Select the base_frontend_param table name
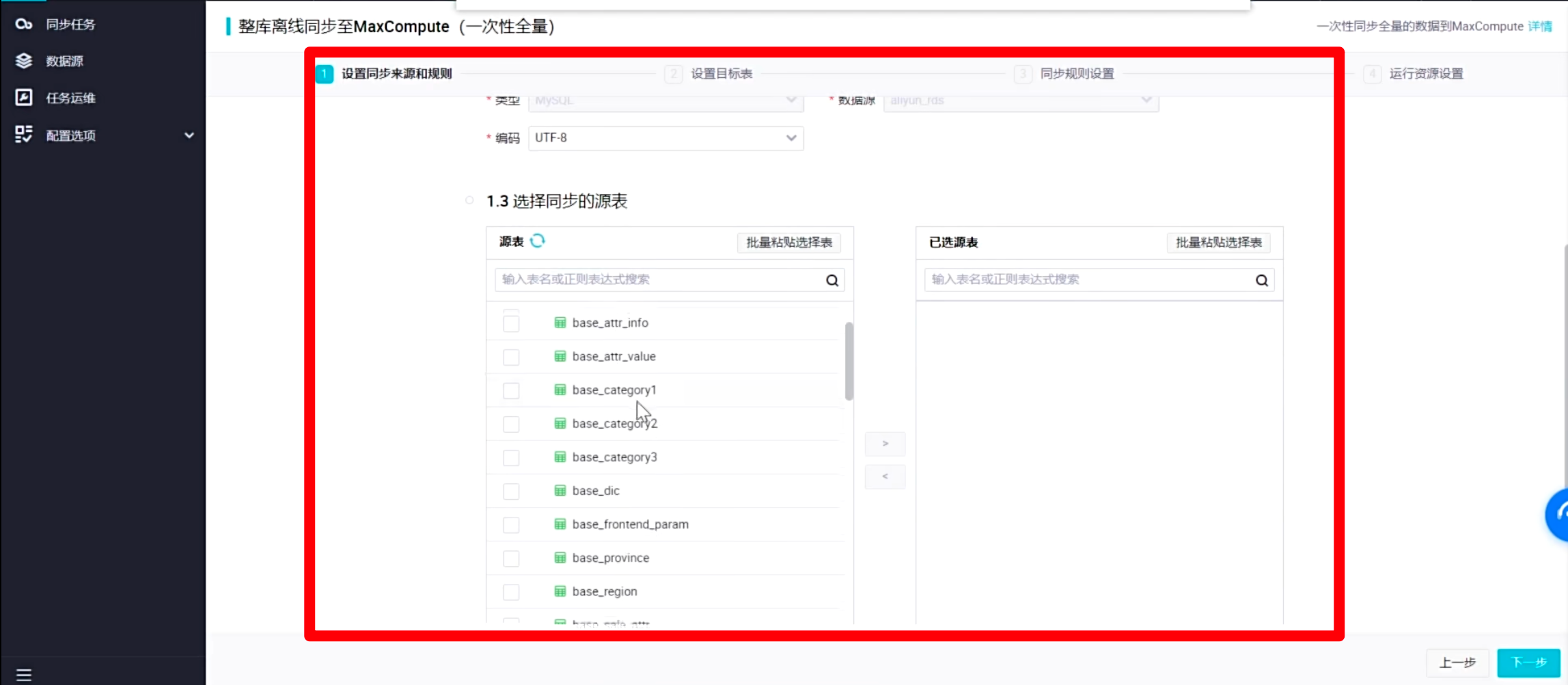The width and height of the screenshot is (1568, 685). (x=631, y=524)
